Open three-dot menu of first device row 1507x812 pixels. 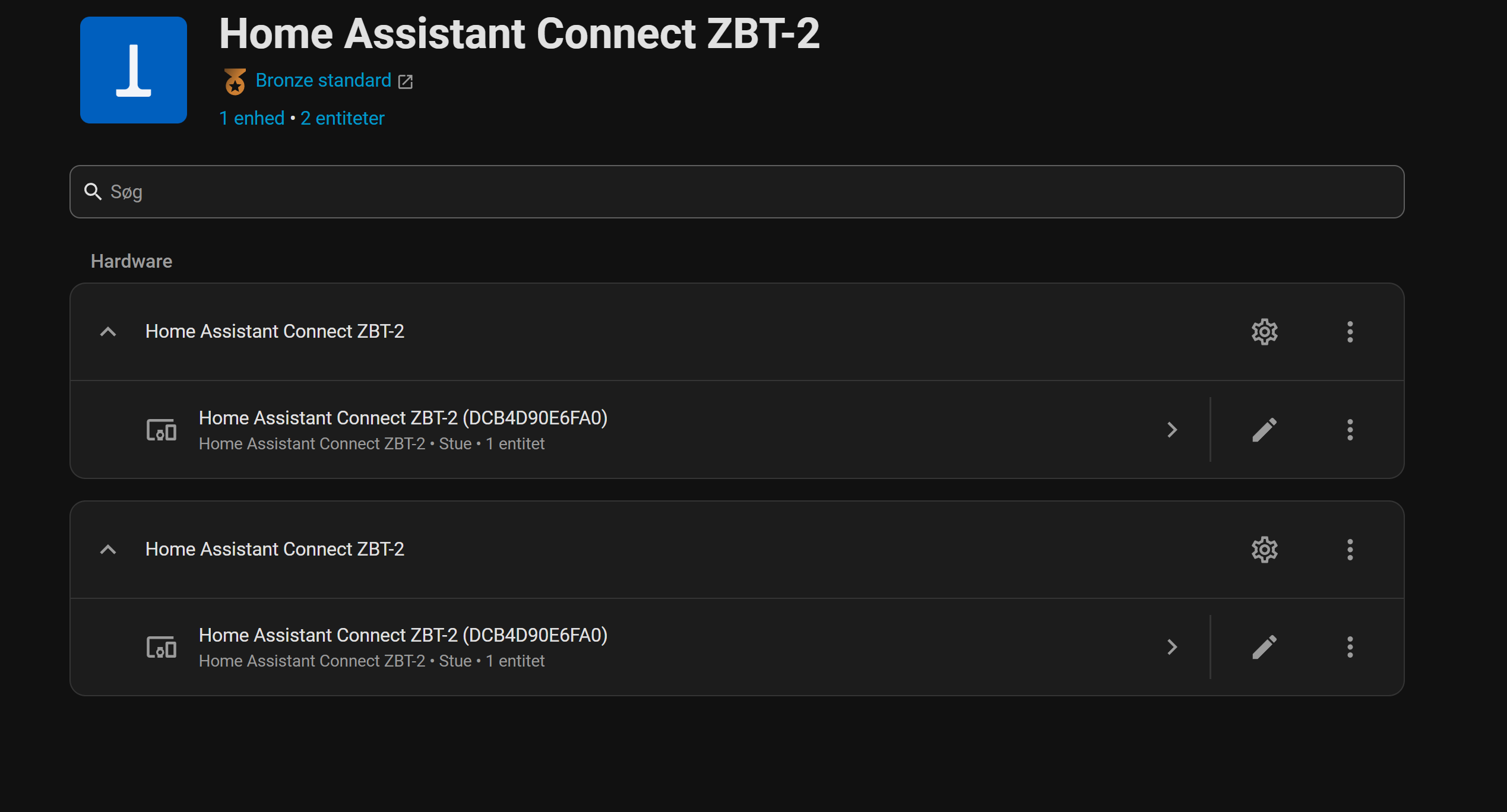pyautogui.click(x=1350, y=430)
